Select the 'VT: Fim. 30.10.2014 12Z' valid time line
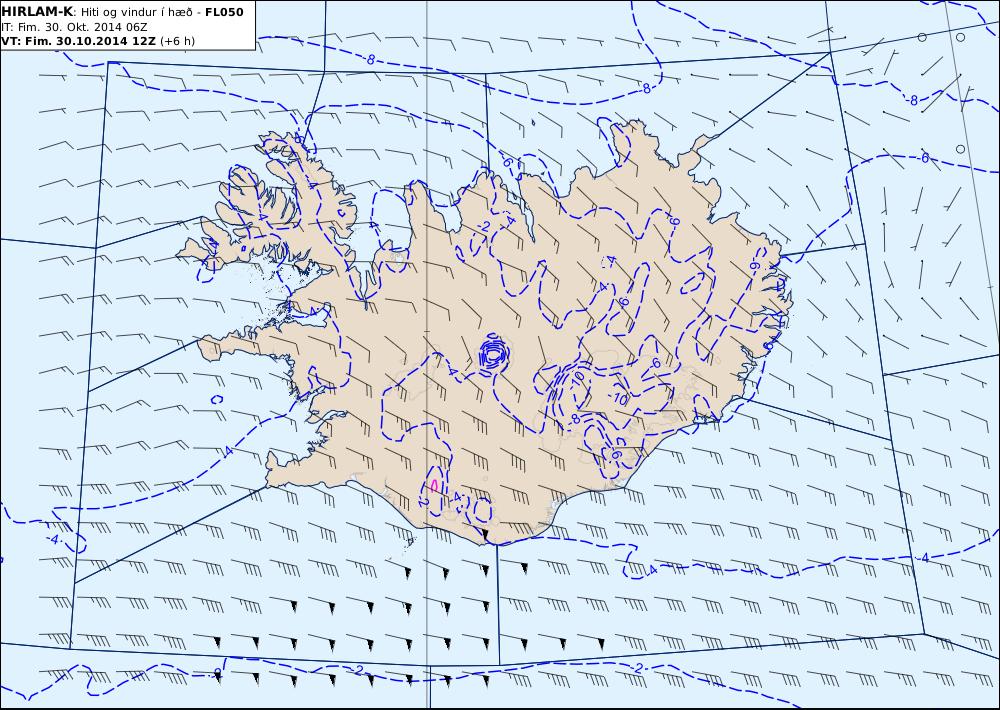The height and width of the screenshot is (710, 1000). [78, 41]
